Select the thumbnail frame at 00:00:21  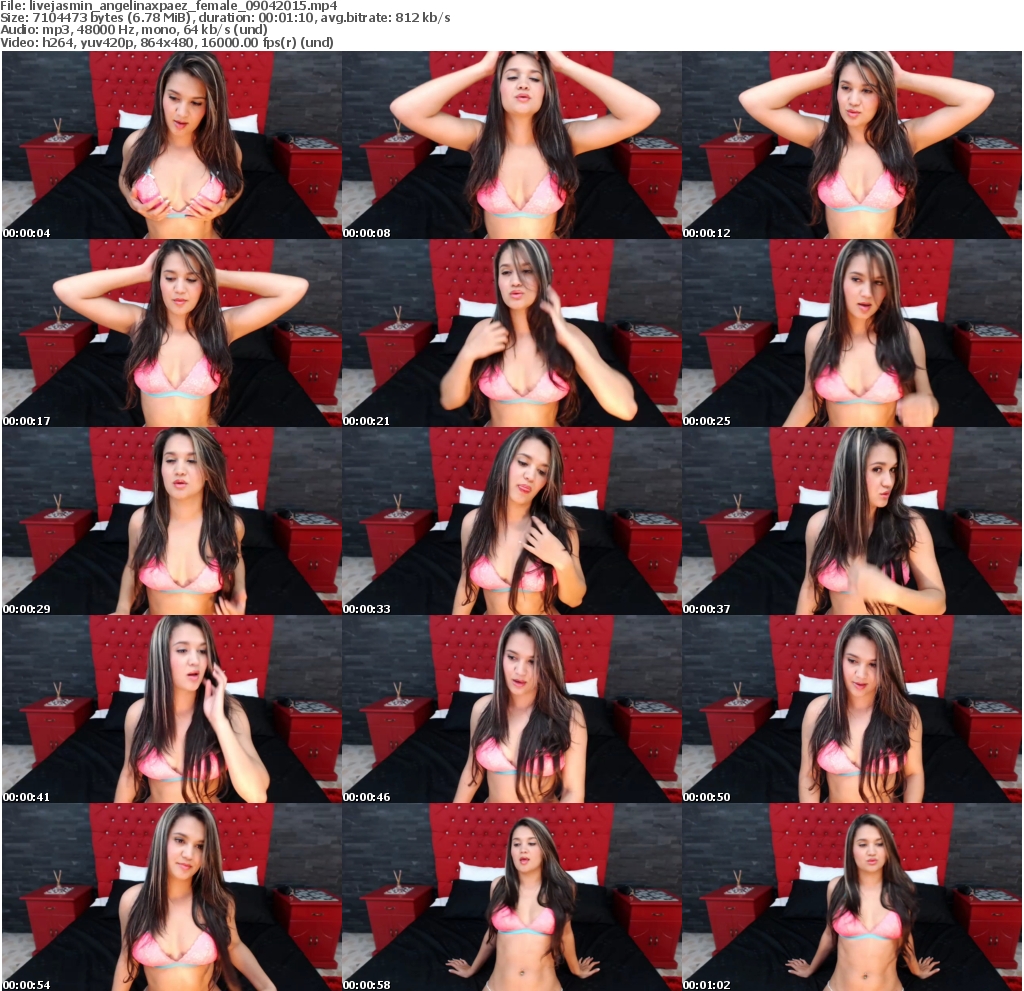click(512, 333)
